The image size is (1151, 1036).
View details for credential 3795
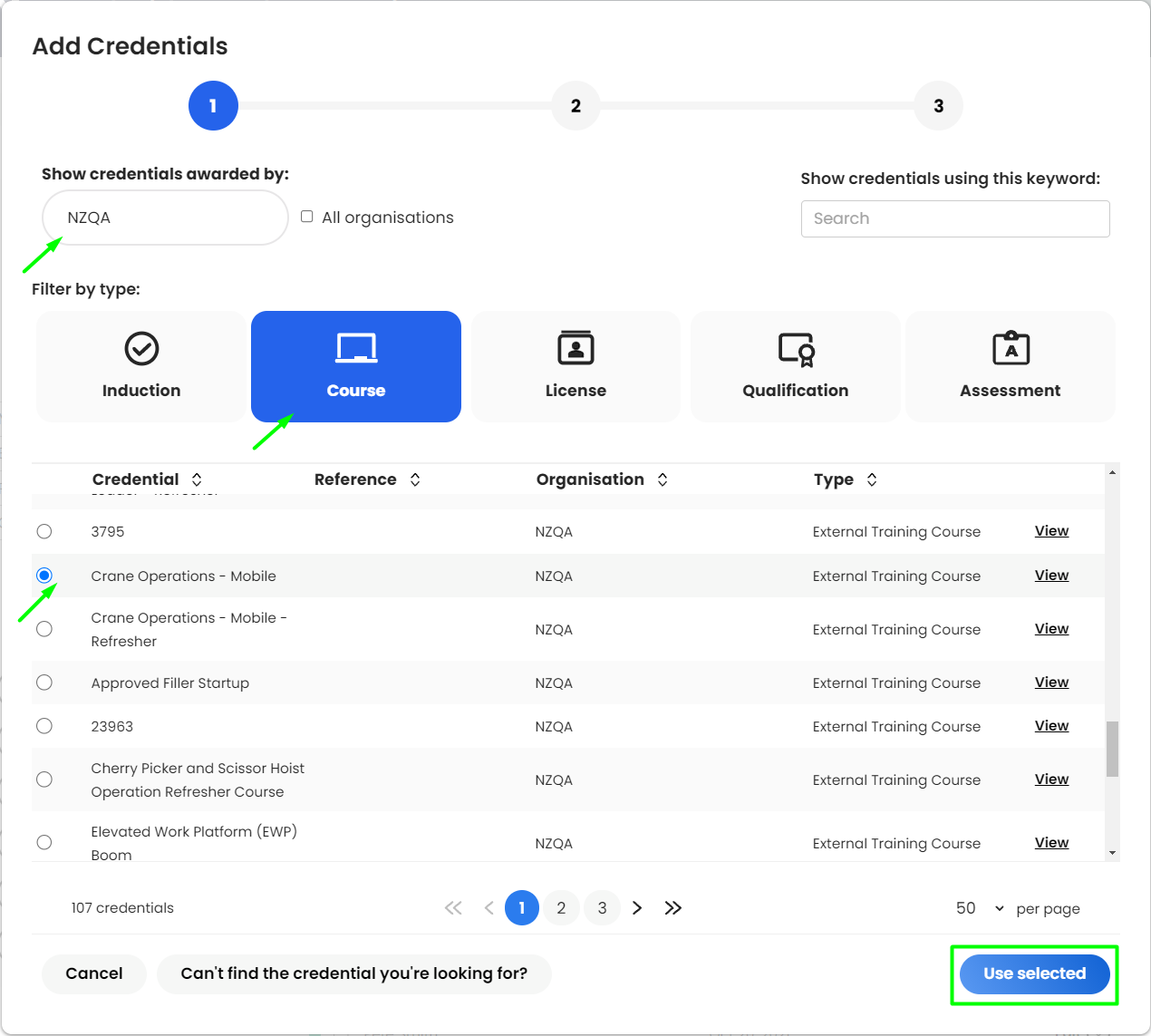[x=1051, y=531]
